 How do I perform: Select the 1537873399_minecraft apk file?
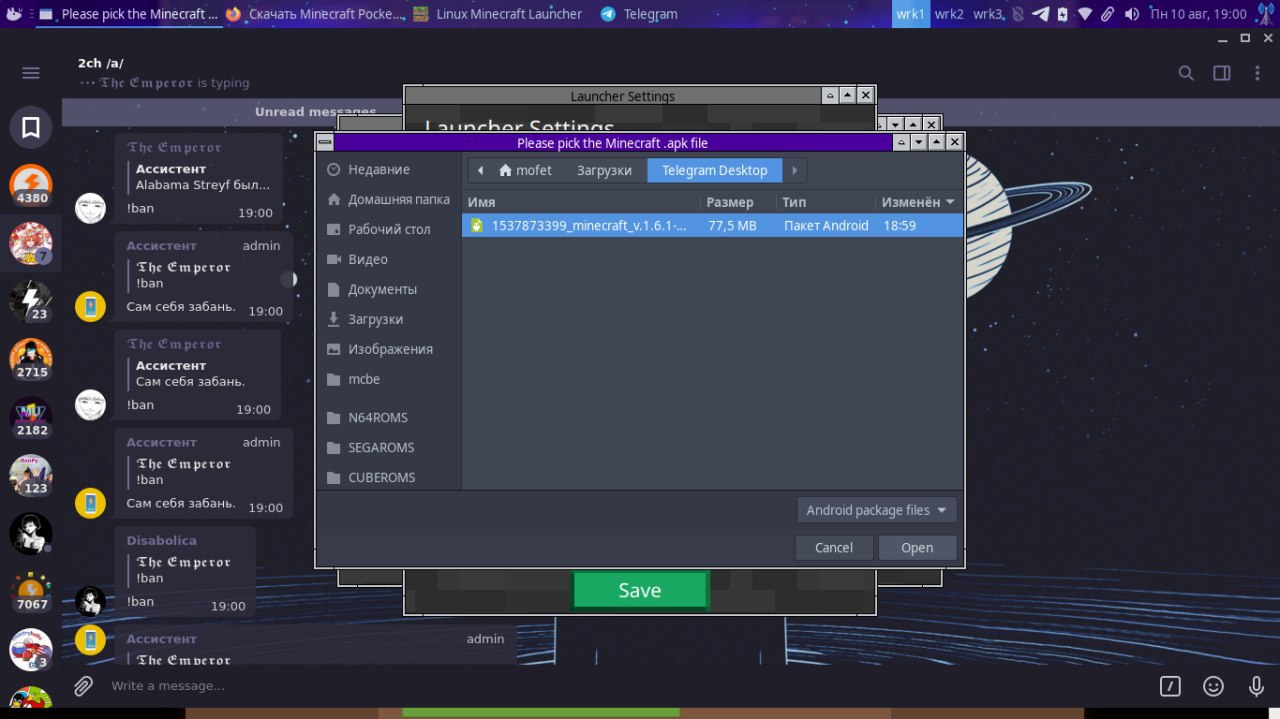pos(712,226)
